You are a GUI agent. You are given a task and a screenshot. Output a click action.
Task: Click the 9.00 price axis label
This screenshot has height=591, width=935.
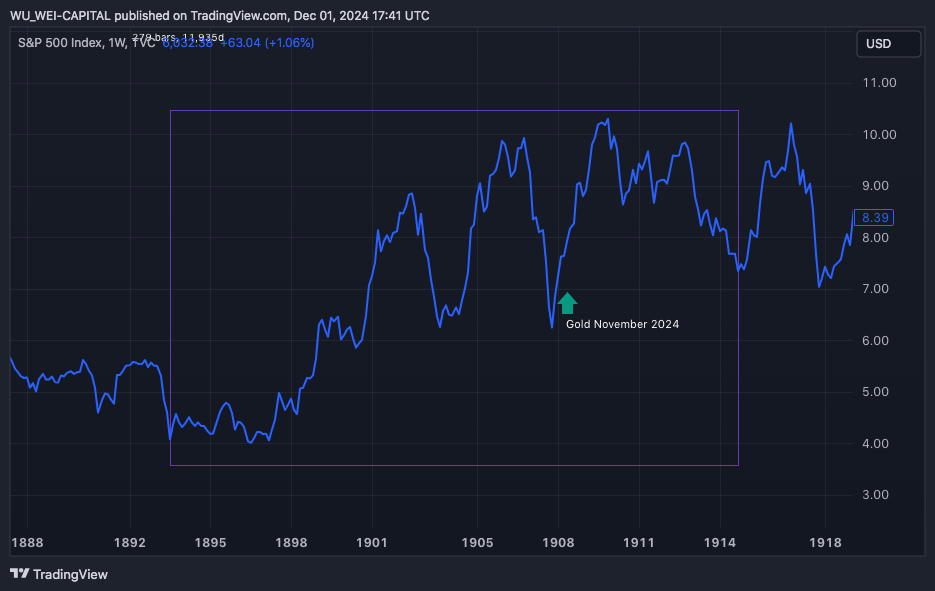pyautogui.click(x=875, y=186)
